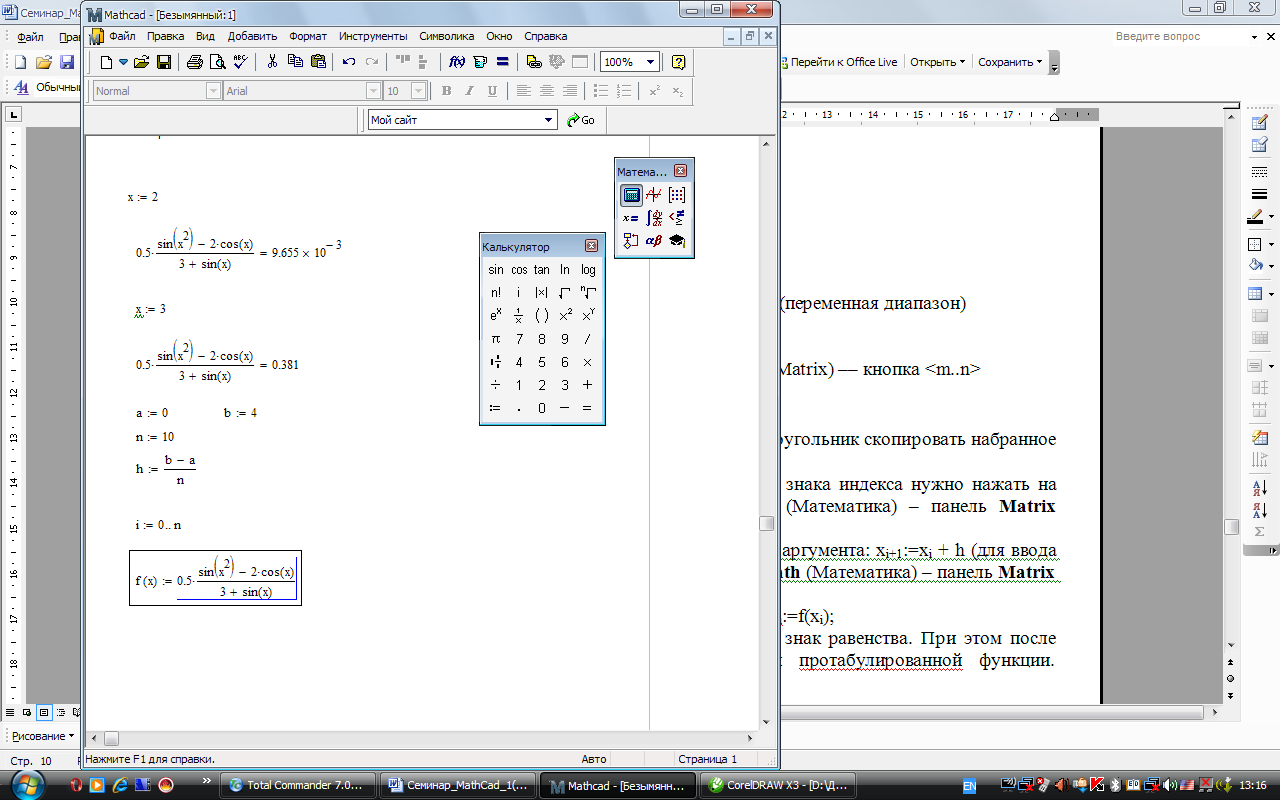The width and height of the screenshot is (1280, 800).
Task: Switch to CorelDRAW X3 on the taskbar
Action: (777, 785)
